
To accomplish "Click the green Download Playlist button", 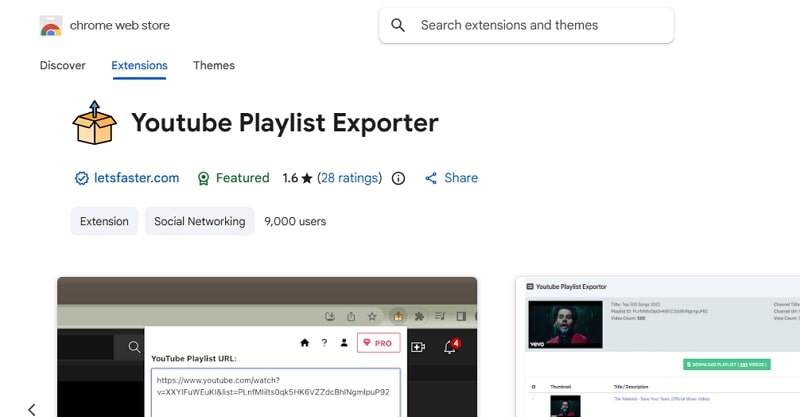I will 727,364.
